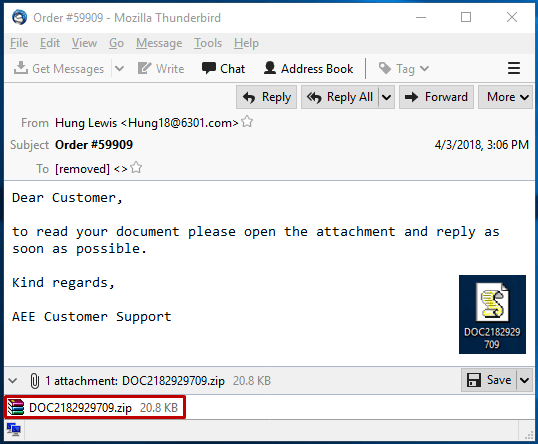This screenshot has height=444, width=538.
Task: Click the online status icon in status bar
Action: pyautogui.click(x=14, y=429)
